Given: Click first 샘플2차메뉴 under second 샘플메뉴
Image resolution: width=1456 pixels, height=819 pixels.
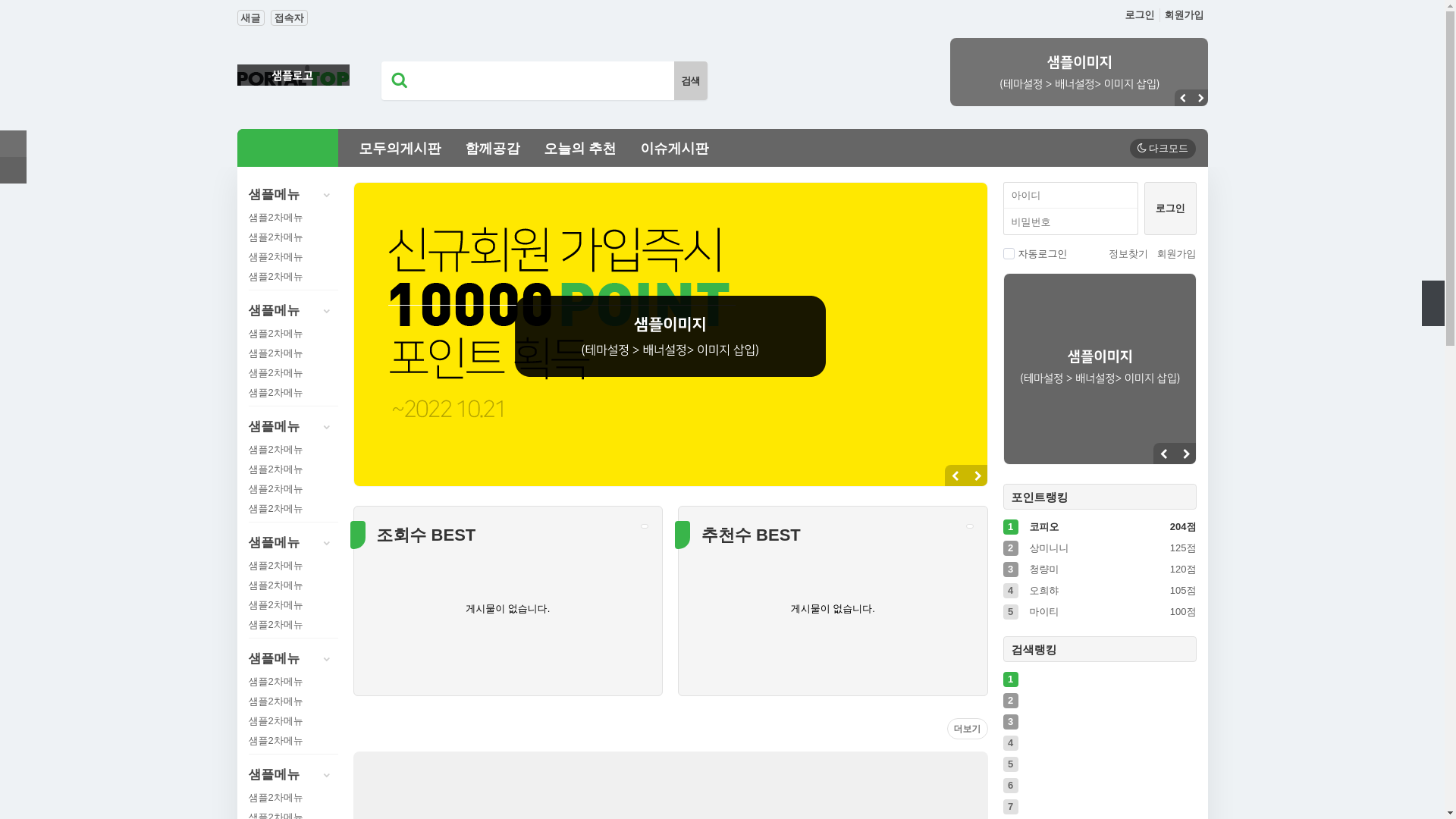Looking at the screenshot, I should 275,334.
